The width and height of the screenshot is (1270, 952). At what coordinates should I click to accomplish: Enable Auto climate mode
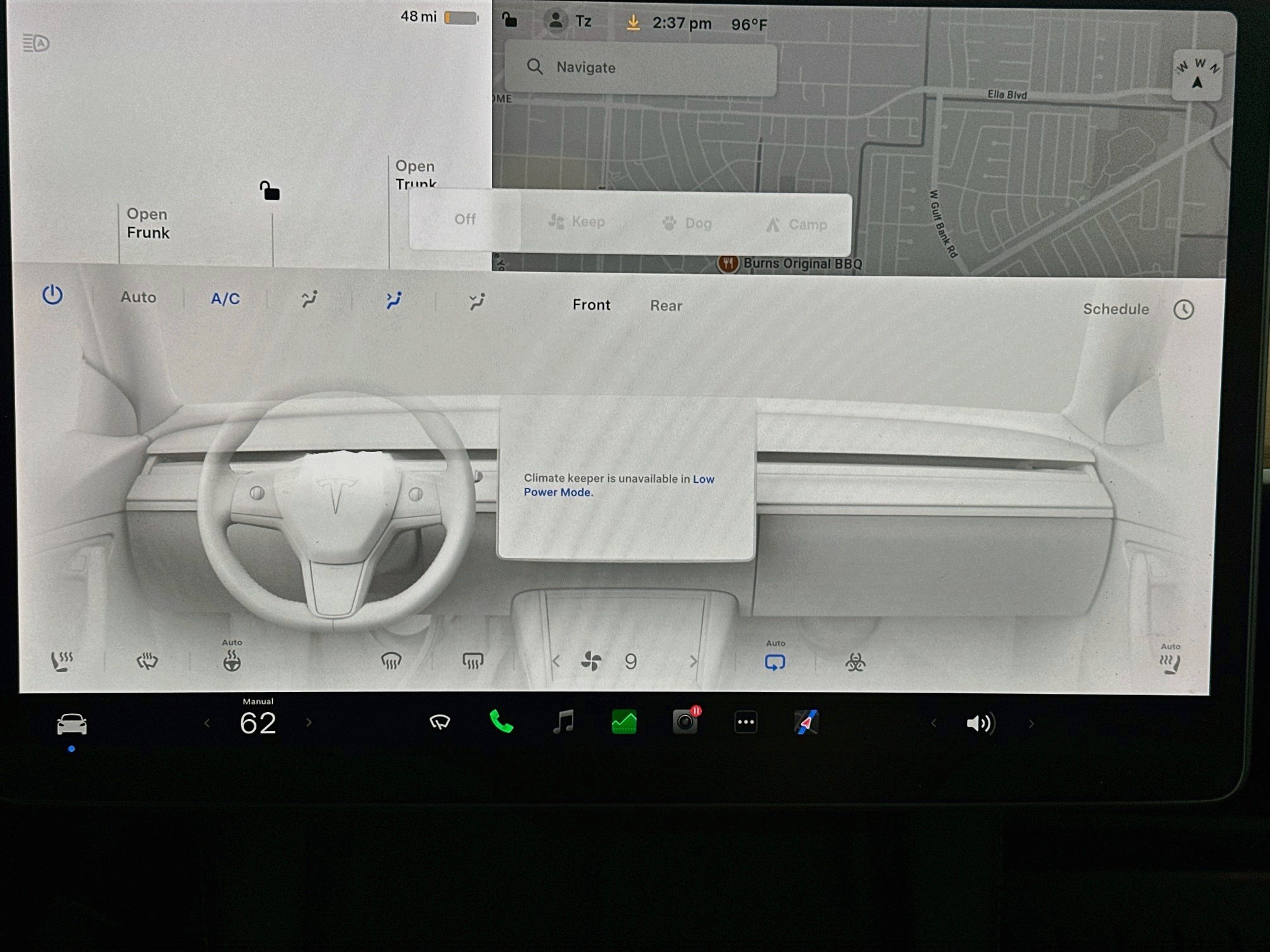point(139,297)
